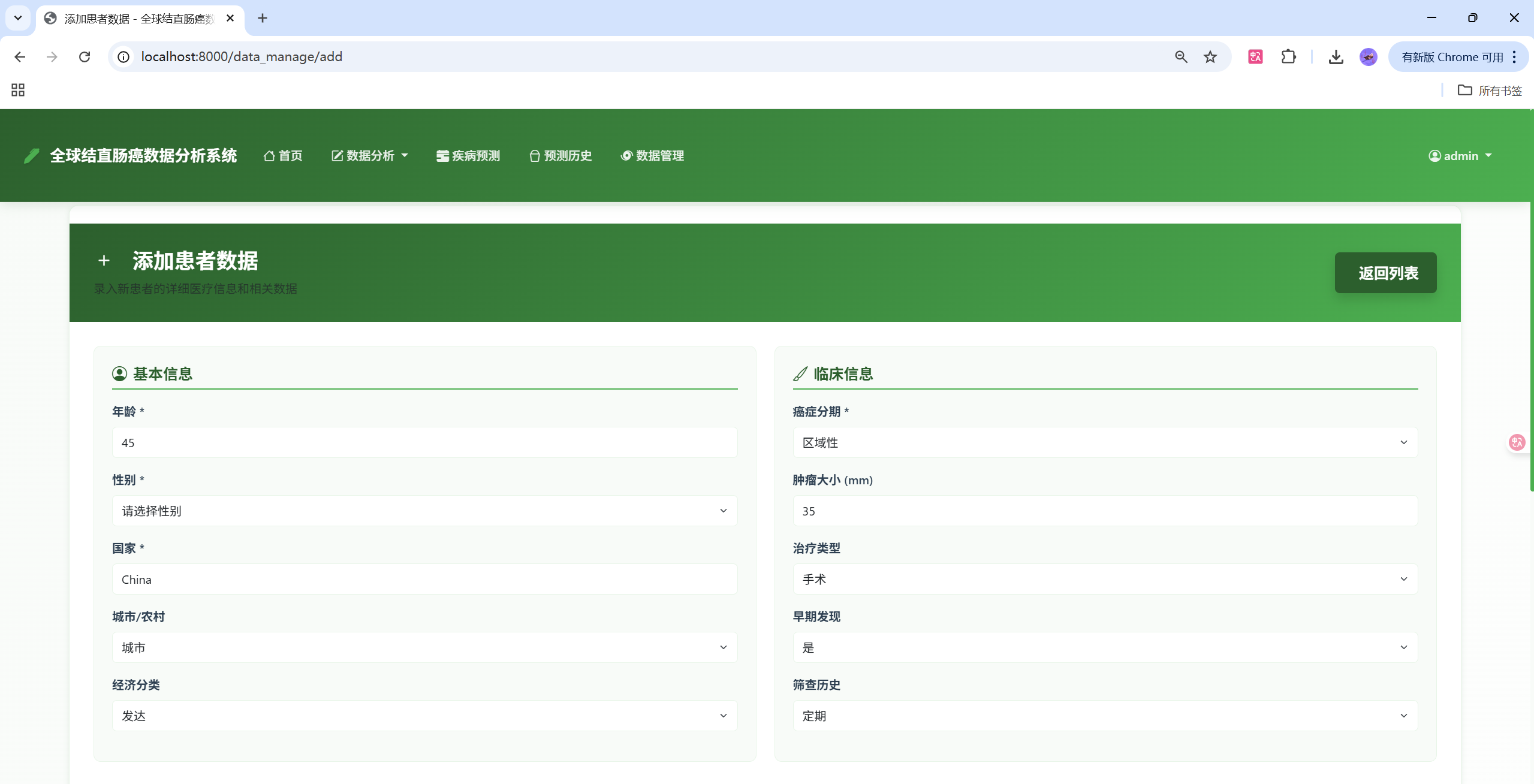Open the apps grid icon in bookmarks bar

[x=18, y=90]
